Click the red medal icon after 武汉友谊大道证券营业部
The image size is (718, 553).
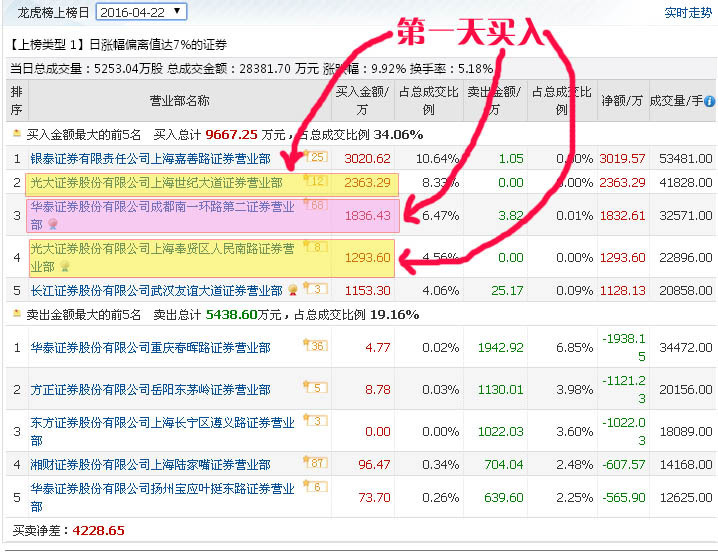[x=293, y=290]
